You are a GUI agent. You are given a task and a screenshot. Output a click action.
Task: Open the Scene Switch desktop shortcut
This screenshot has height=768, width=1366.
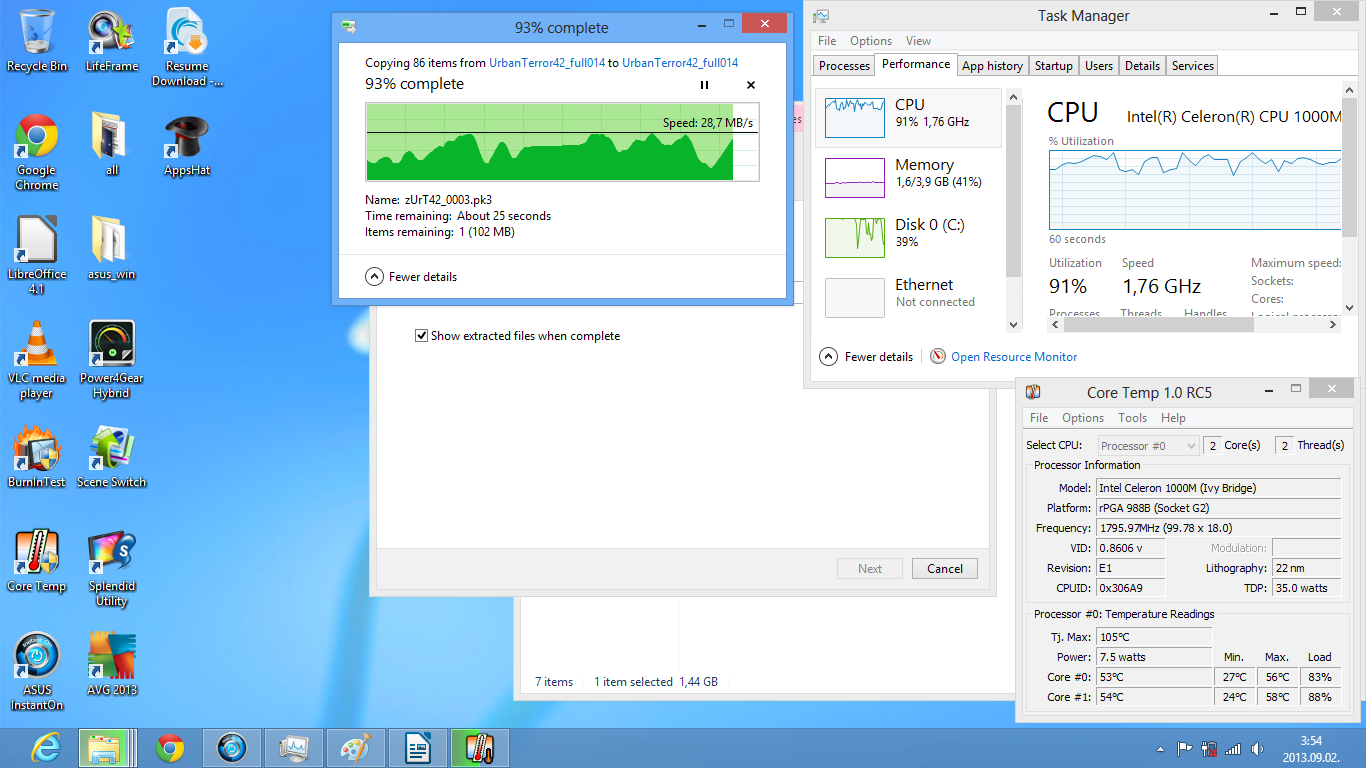click(112, 457)
